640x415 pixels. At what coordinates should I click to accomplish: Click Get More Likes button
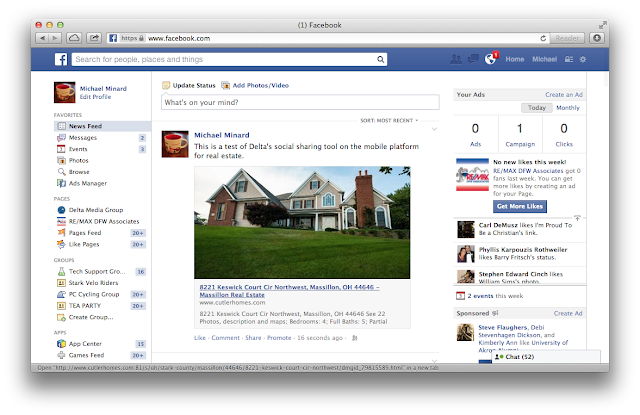click(520, 206)
